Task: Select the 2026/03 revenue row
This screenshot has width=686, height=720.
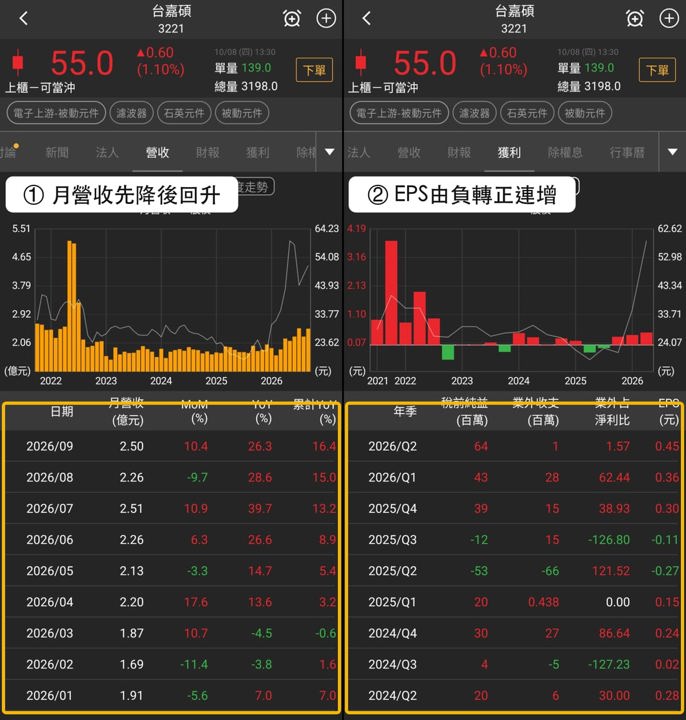Action: pos(173,633)
